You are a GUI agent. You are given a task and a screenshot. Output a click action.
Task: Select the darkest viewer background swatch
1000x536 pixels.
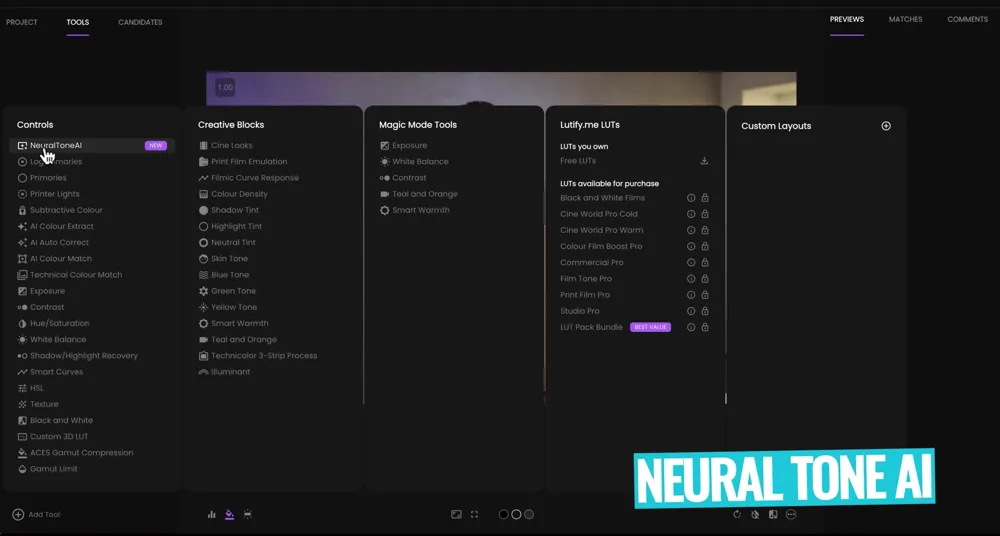tap(503, 514)
